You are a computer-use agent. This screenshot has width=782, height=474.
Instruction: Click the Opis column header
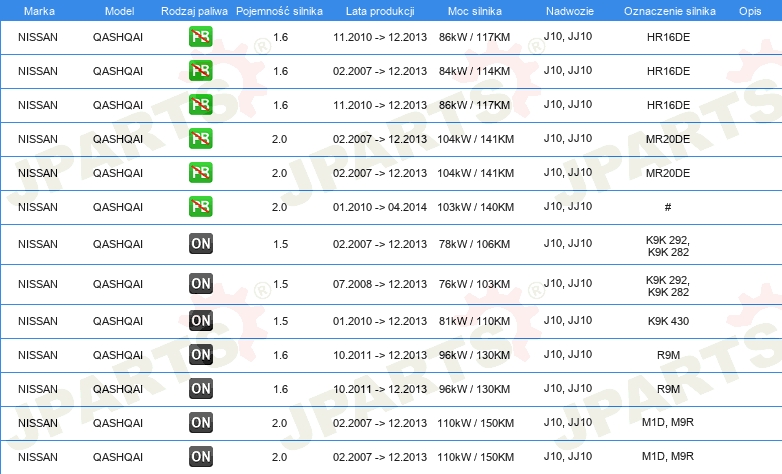[x=750, y=11]
